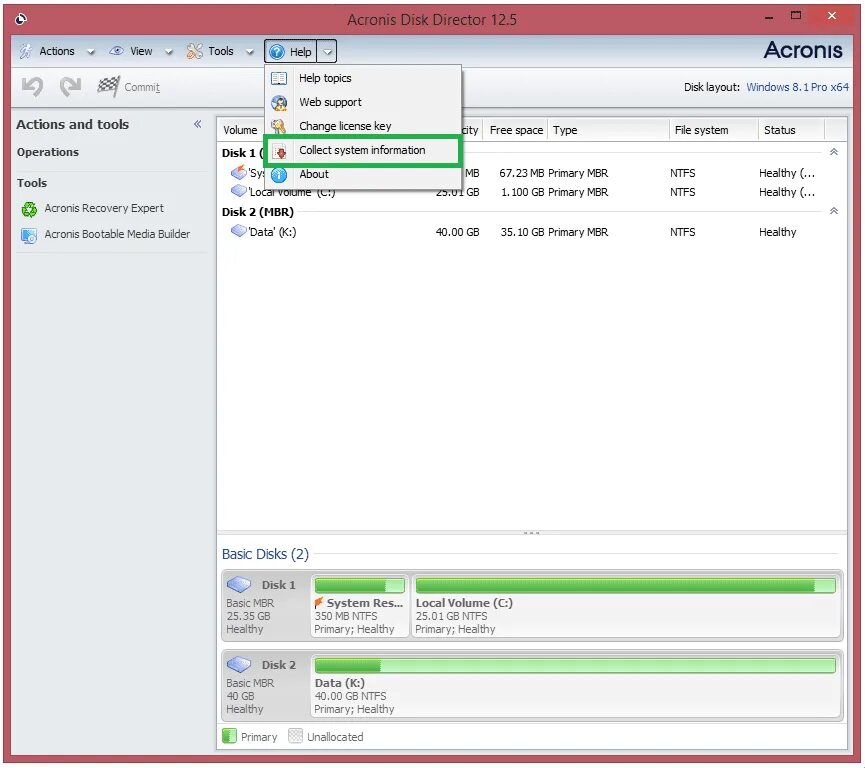Click the Undo arrow icon
Image resolution: width=865 pixels, height=768 pixels.
(33, 87)
